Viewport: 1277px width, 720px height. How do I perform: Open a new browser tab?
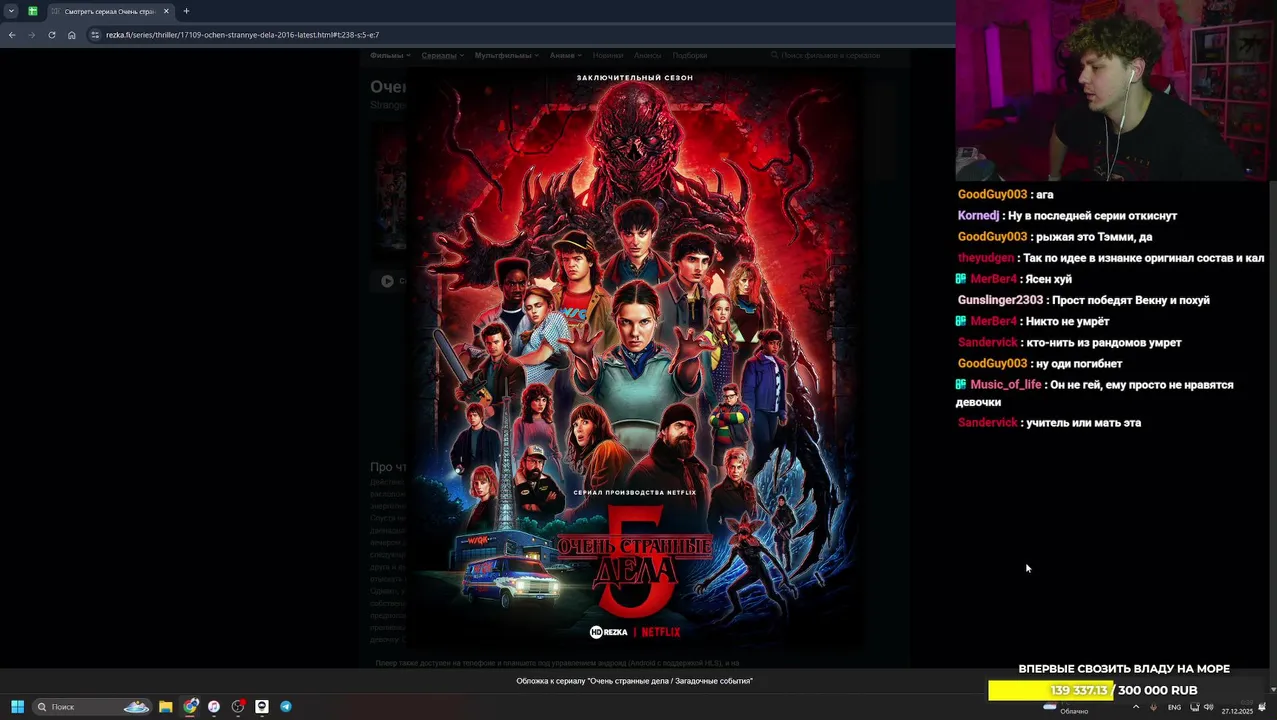tap(186, 11)
